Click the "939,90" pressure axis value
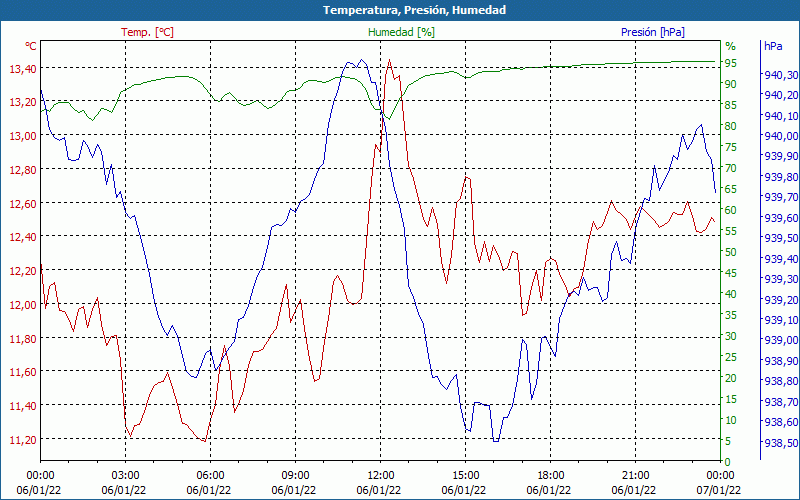Screen dimensions: 800x500 coord(781,157)
